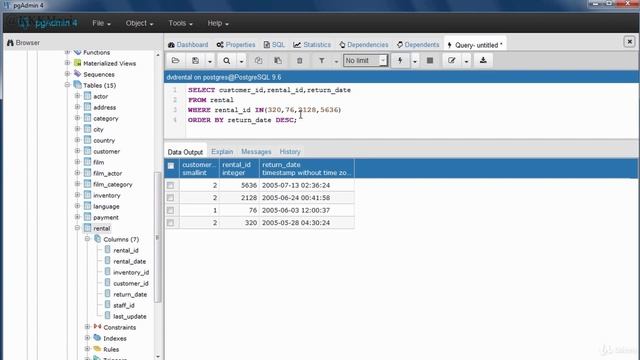The width and height of the screenshot is (640, 360).
Task: Switch to the SQL tab
Action: pyautogui.click(x=274, y=44)
